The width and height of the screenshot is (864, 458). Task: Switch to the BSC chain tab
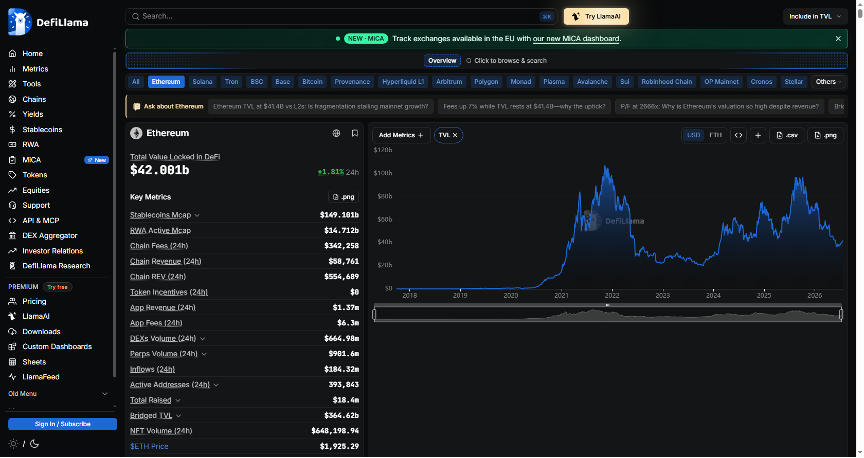(x=257, y=82)
